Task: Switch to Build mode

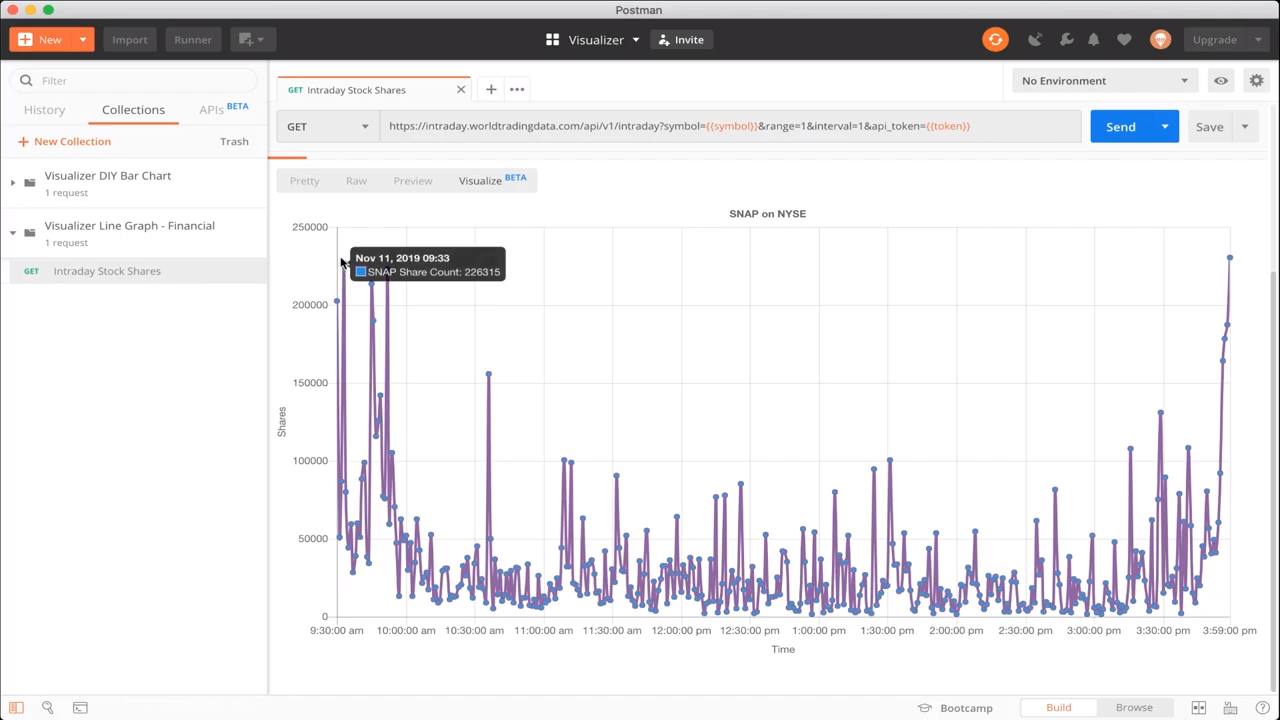Action: (x=1058, y=708)
